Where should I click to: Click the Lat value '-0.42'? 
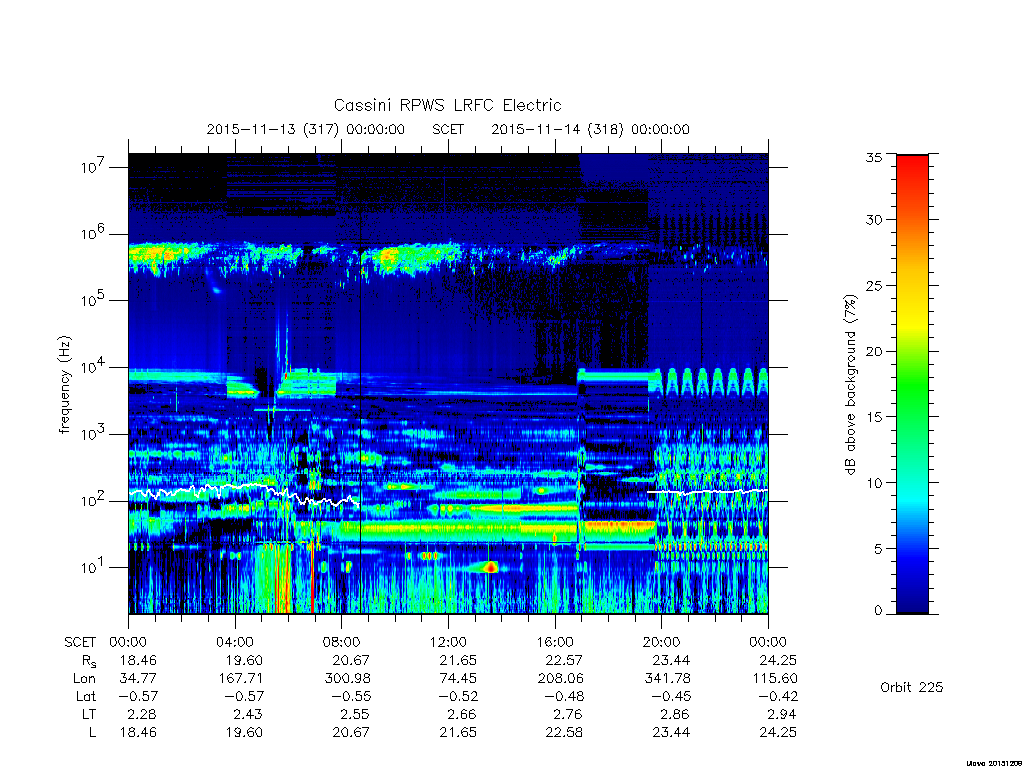pyautogui.click(x=778, y=696)
